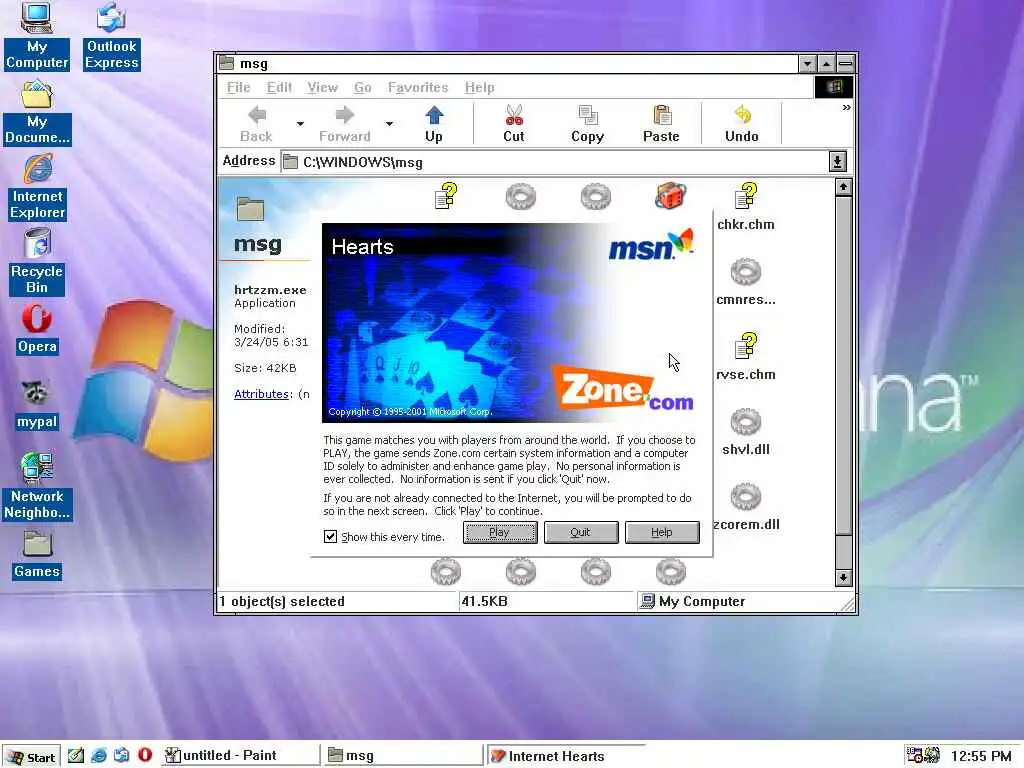Image resolution: width=1024 pixels, height=768 pixels.
Task: Click Opera quick launch icon in taskbar
Action: tap(145, 755)
